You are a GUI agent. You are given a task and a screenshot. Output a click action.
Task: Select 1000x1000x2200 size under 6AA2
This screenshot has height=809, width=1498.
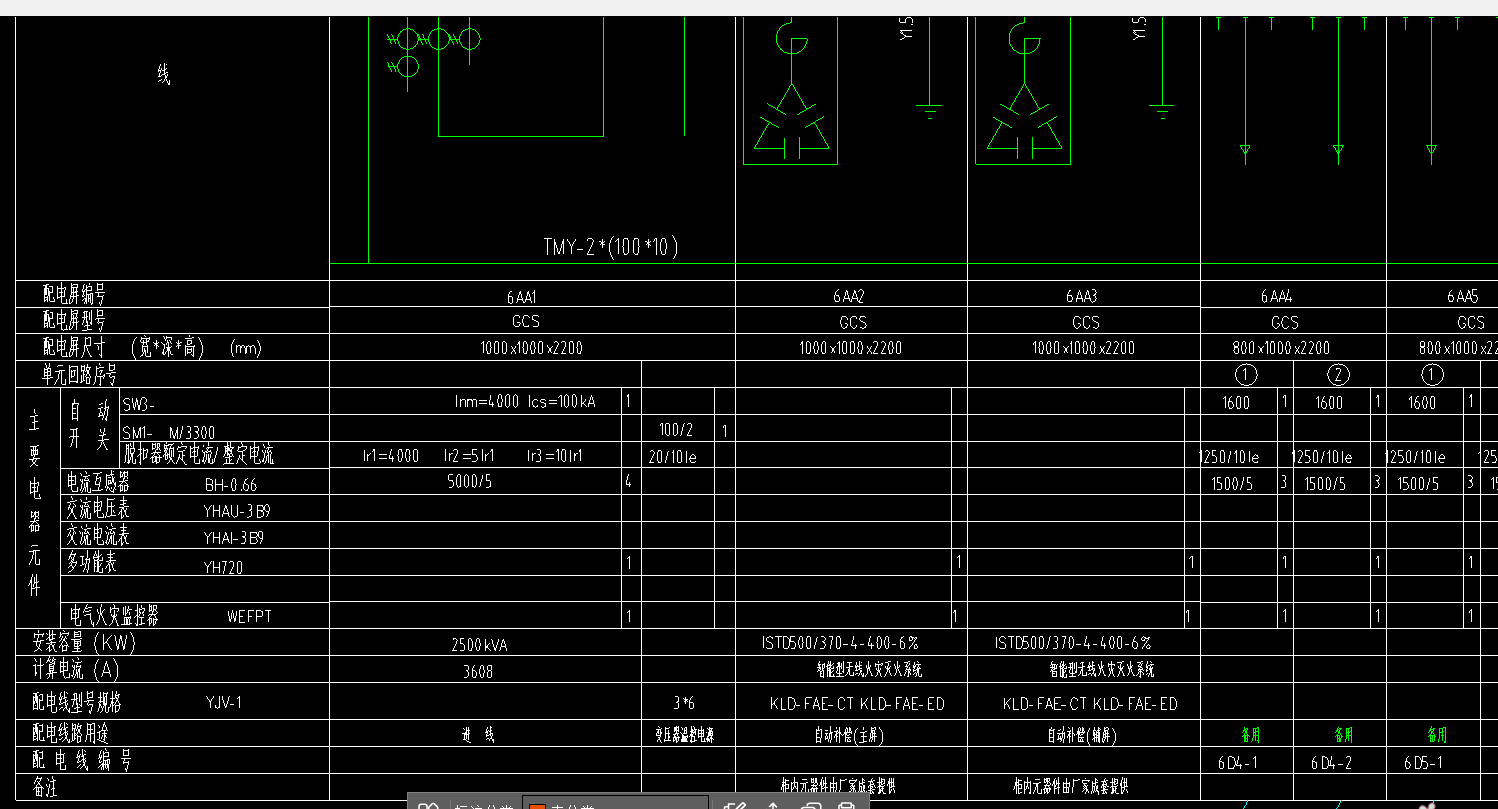pos(851,348)
